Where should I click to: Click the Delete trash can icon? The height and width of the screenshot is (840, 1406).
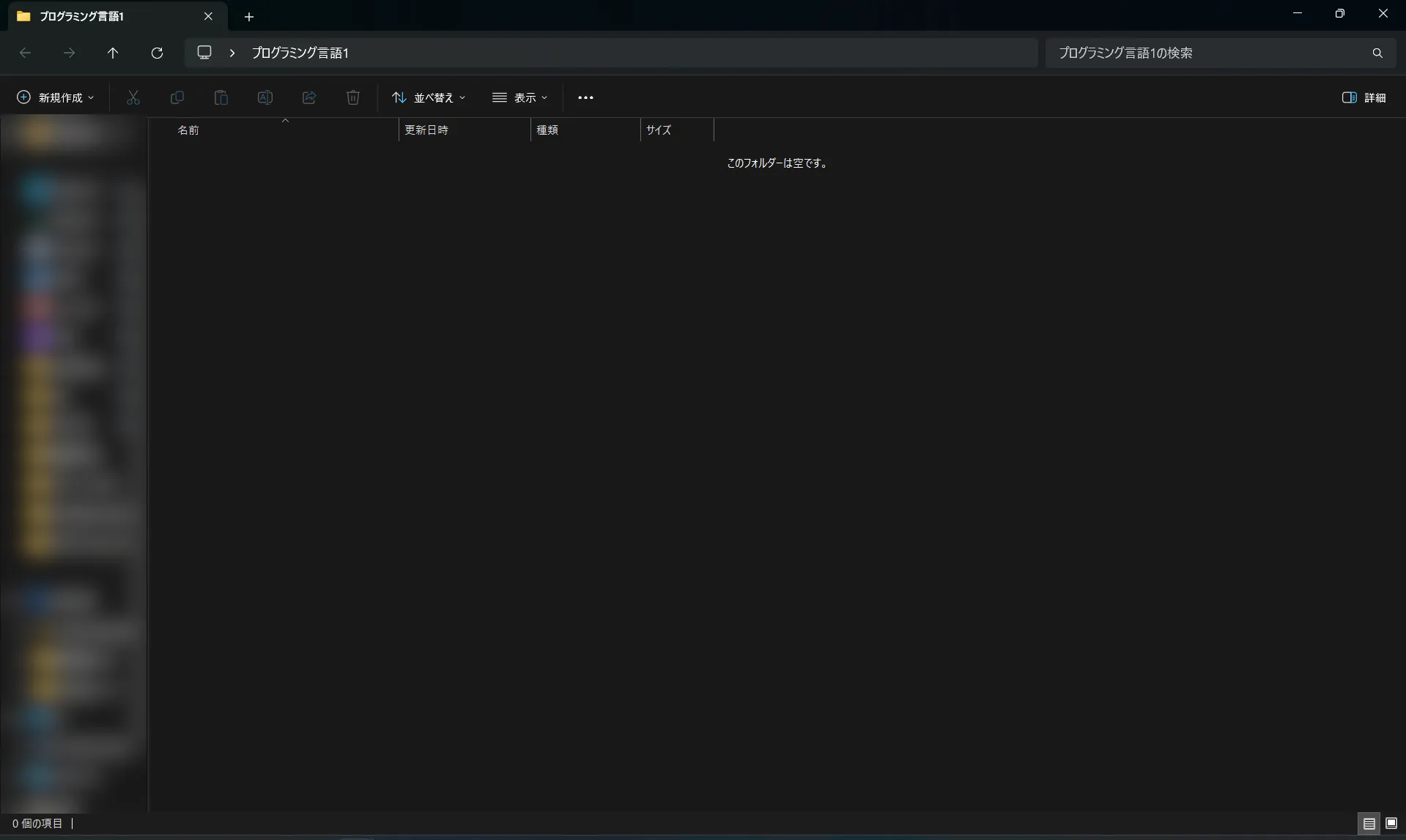[x=353, y=97]
